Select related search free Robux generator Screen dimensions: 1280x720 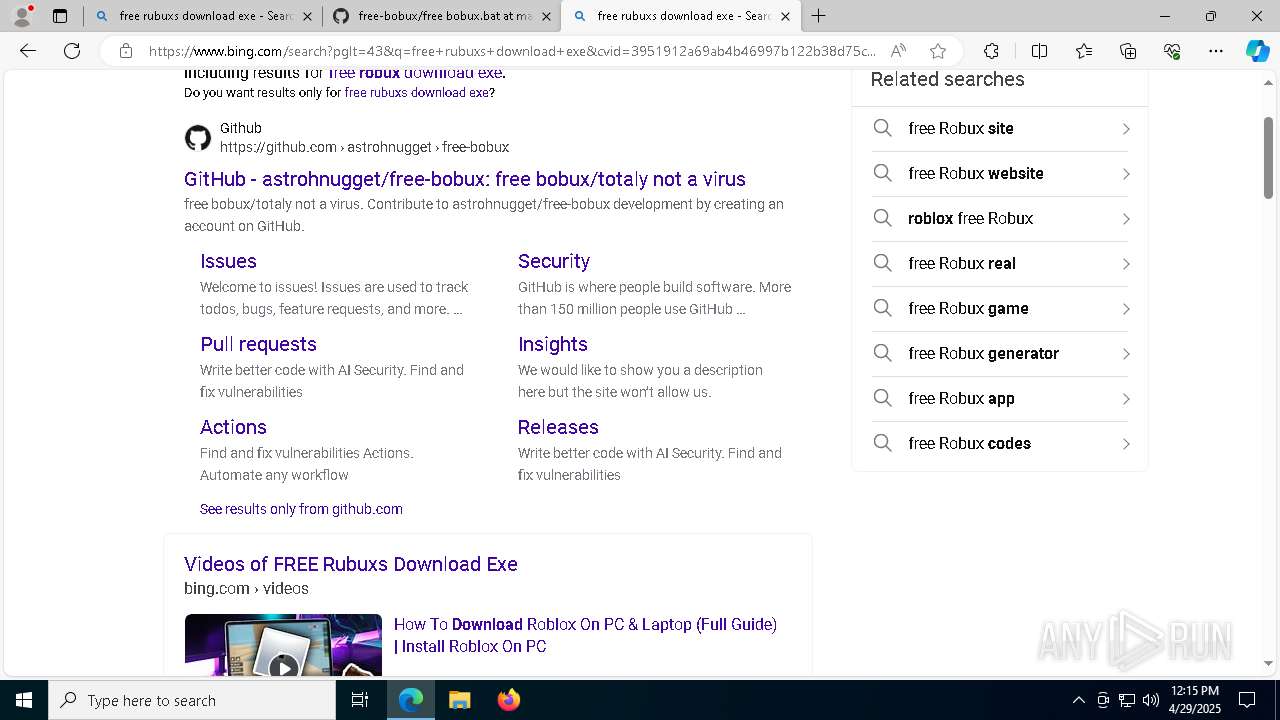1000,354
